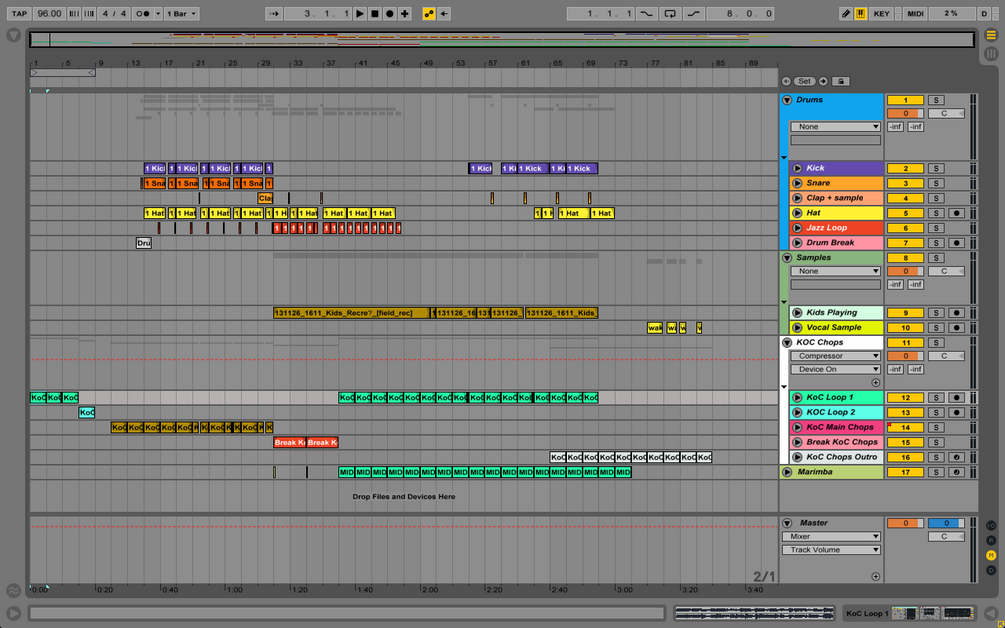
Task: Switch to Session View selector icon
Action: click(x=991, y=54)
